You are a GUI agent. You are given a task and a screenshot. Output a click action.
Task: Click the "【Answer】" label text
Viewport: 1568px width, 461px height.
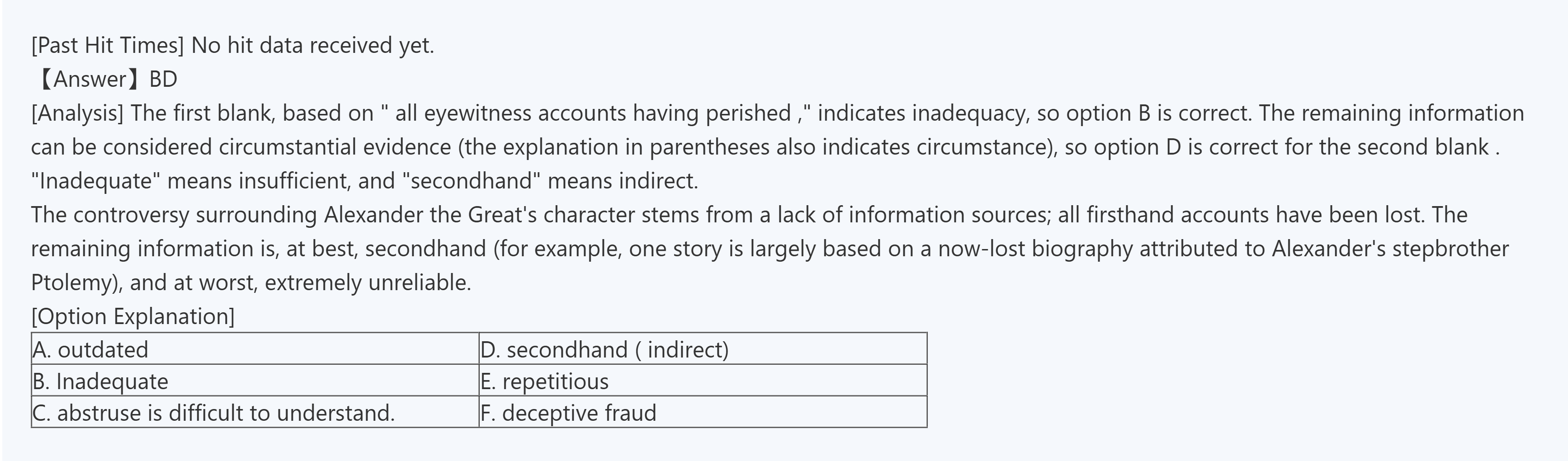pos(90,79)
